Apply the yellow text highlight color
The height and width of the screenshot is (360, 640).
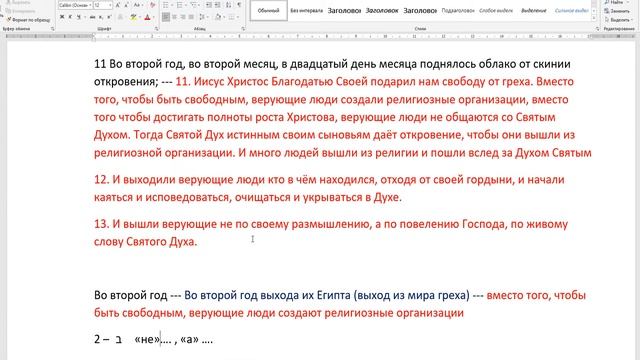click(133, 17)
